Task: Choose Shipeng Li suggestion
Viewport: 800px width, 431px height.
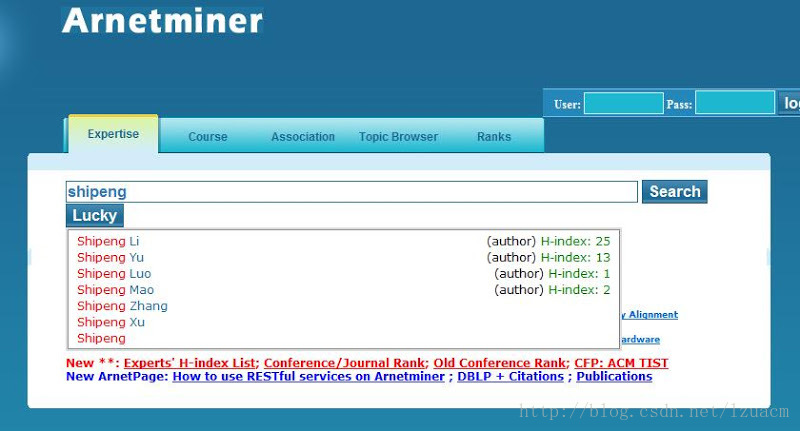Action: [x=344, y=241]
